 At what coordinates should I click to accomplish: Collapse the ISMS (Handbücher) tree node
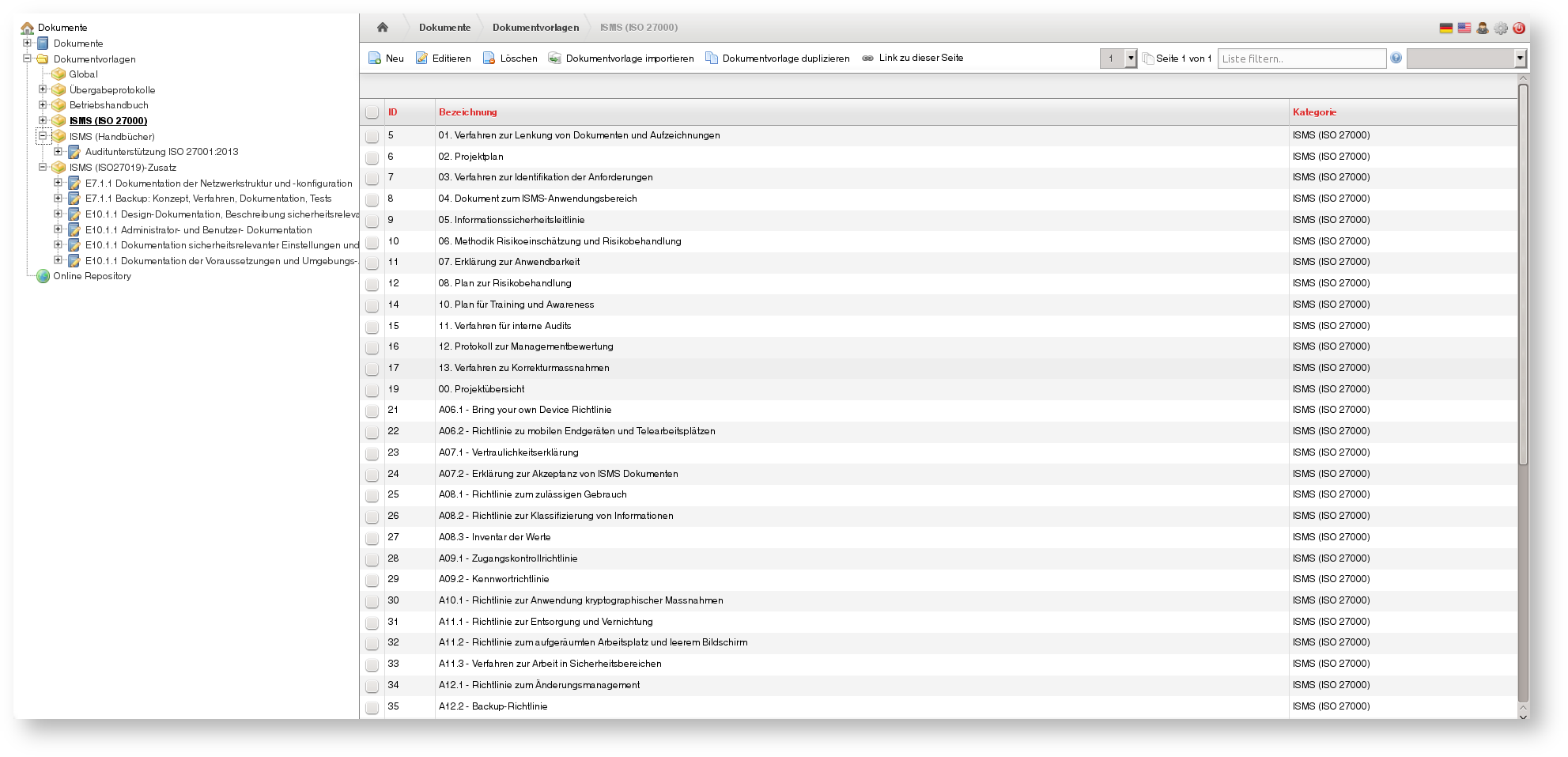tap(43, 136)
